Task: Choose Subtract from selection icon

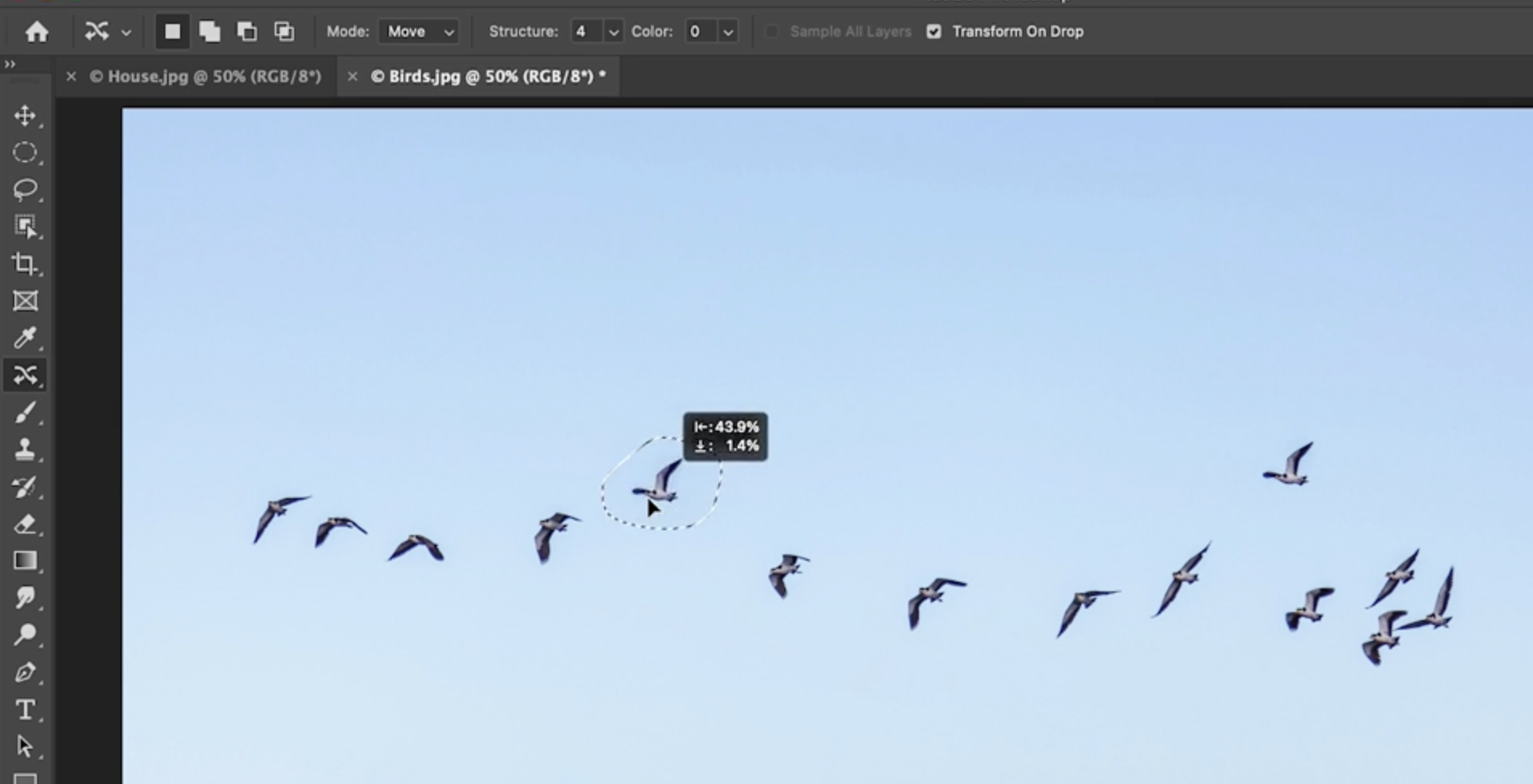Action: (247, 31)
